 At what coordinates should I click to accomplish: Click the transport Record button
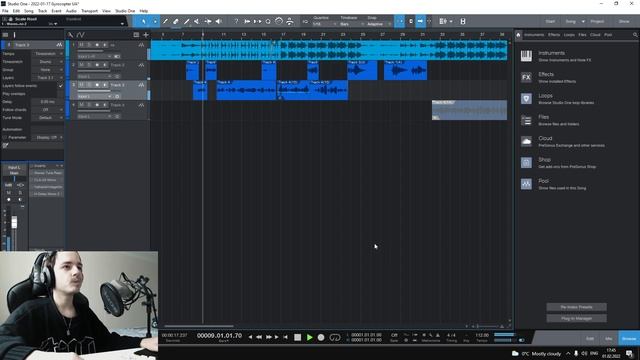pyautogui.click(x=321, y=338)
